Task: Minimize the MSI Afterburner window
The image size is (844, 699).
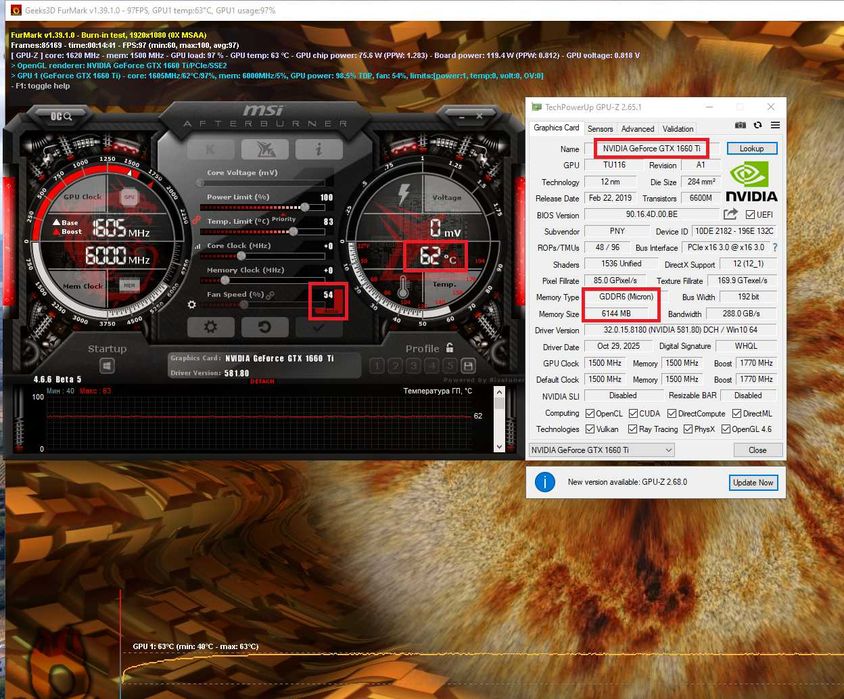Action: [461, 116]
